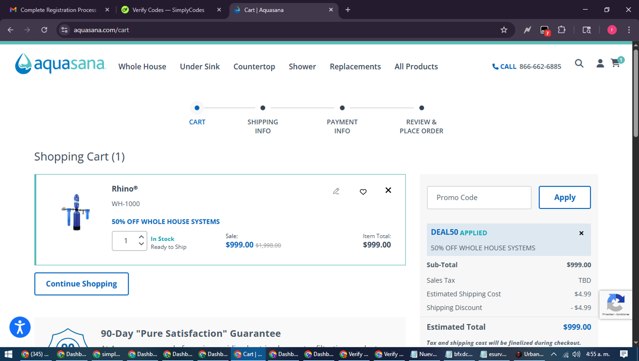Open the Shower menu
Screen dimensions: 639x361
pyautogui.click(x=302, y=66)
